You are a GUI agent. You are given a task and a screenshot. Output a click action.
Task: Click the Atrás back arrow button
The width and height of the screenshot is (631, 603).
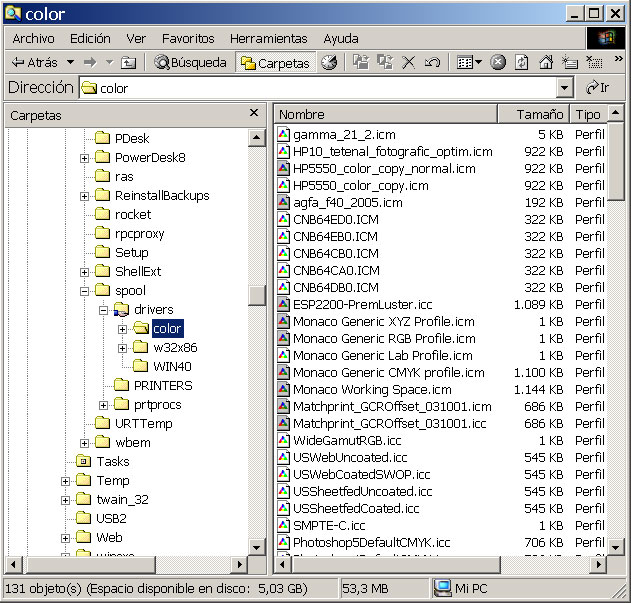(35, 62)
